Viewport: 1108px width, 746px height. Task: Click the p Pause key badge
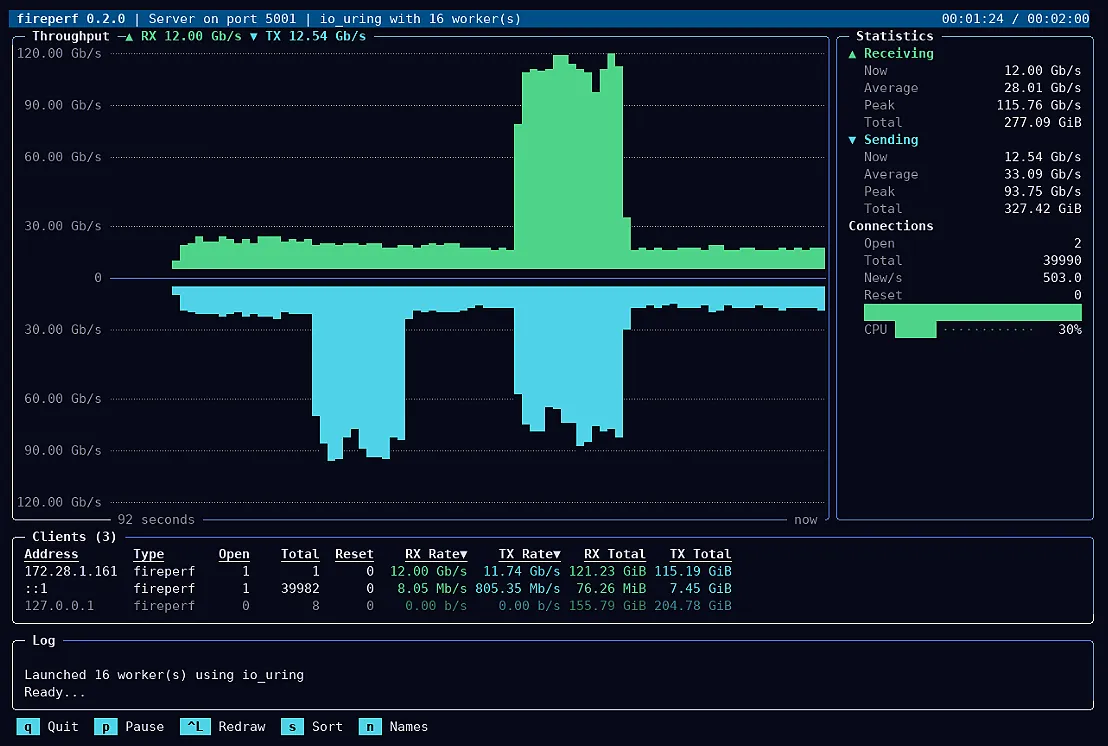106,726
